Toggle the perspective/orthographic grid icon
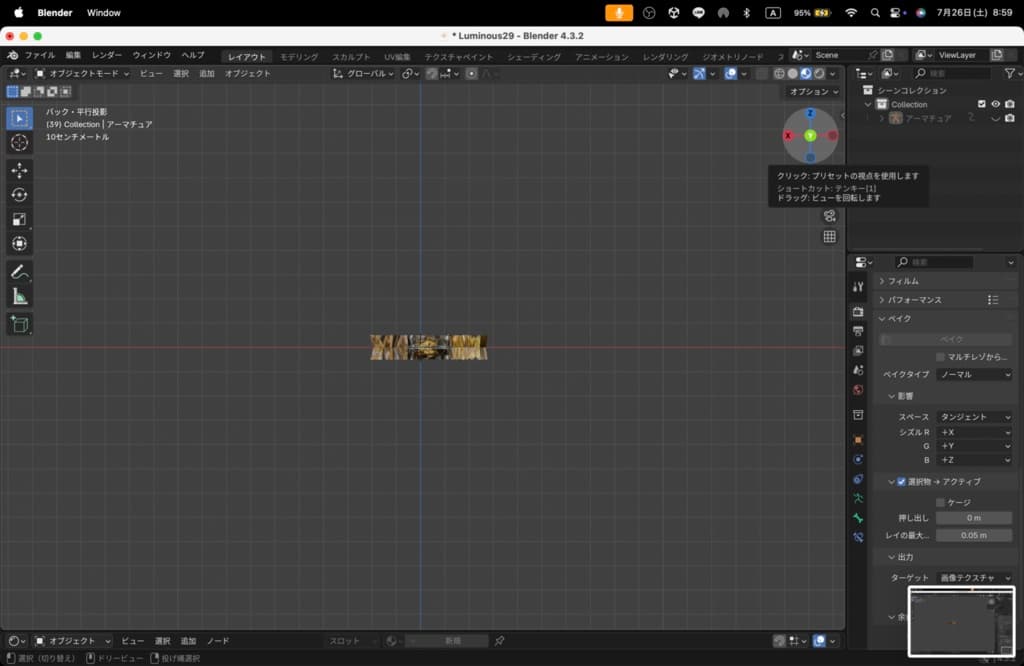This screenshot has width=1024, height=666. (x=829, y=237)
